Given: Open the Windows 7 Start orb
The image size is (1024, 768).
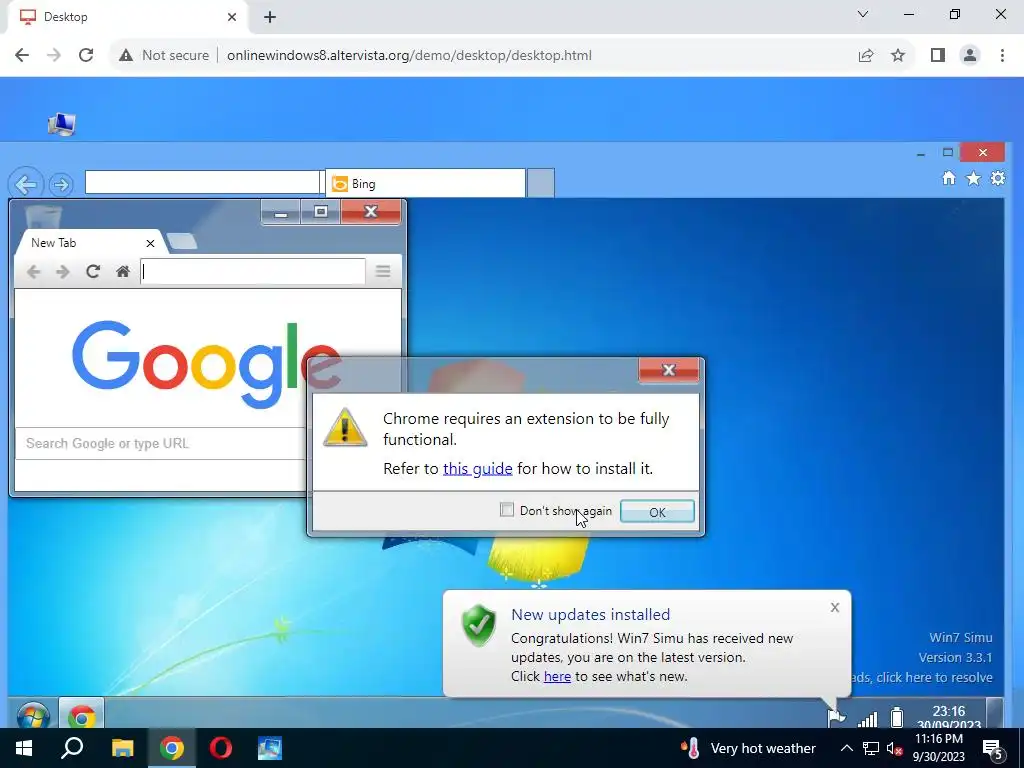Looking at the screenshot, I should pos(33,714).
